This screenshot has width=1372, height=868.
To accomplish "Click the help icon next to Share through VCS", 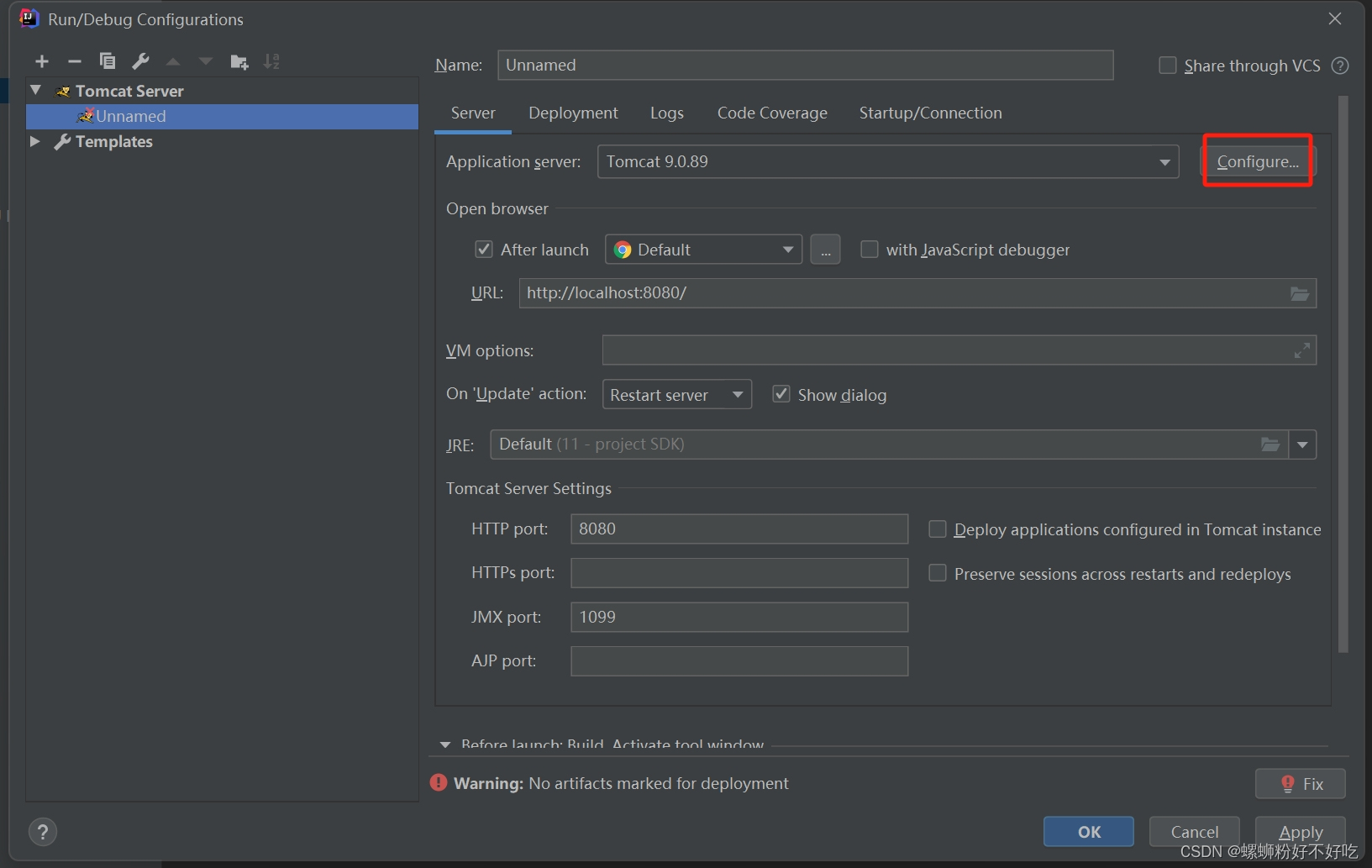I will pos(1340,66).
